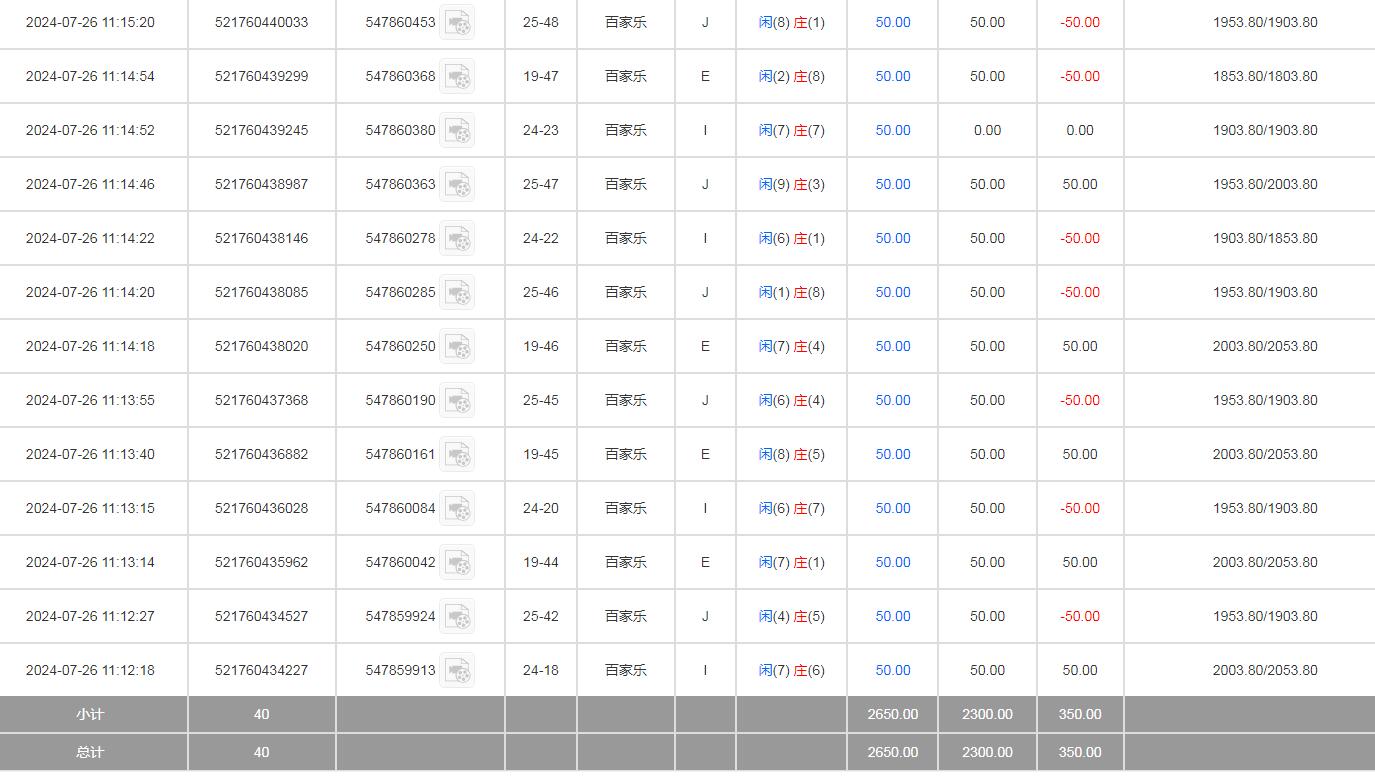Screen dimensions: 1375x776
Task: View replay video of round 547860084
Action: tap(457, 508)
